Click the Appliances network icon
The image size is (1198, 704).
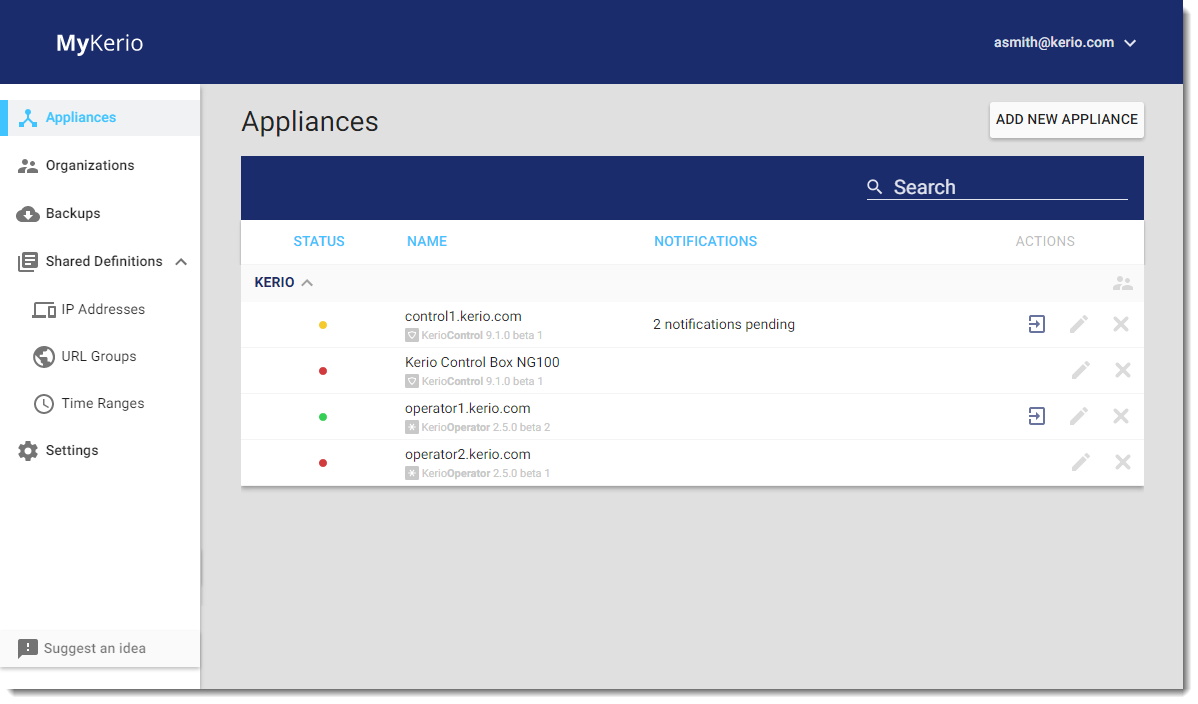pyautogui.click(x=28, y=118)
